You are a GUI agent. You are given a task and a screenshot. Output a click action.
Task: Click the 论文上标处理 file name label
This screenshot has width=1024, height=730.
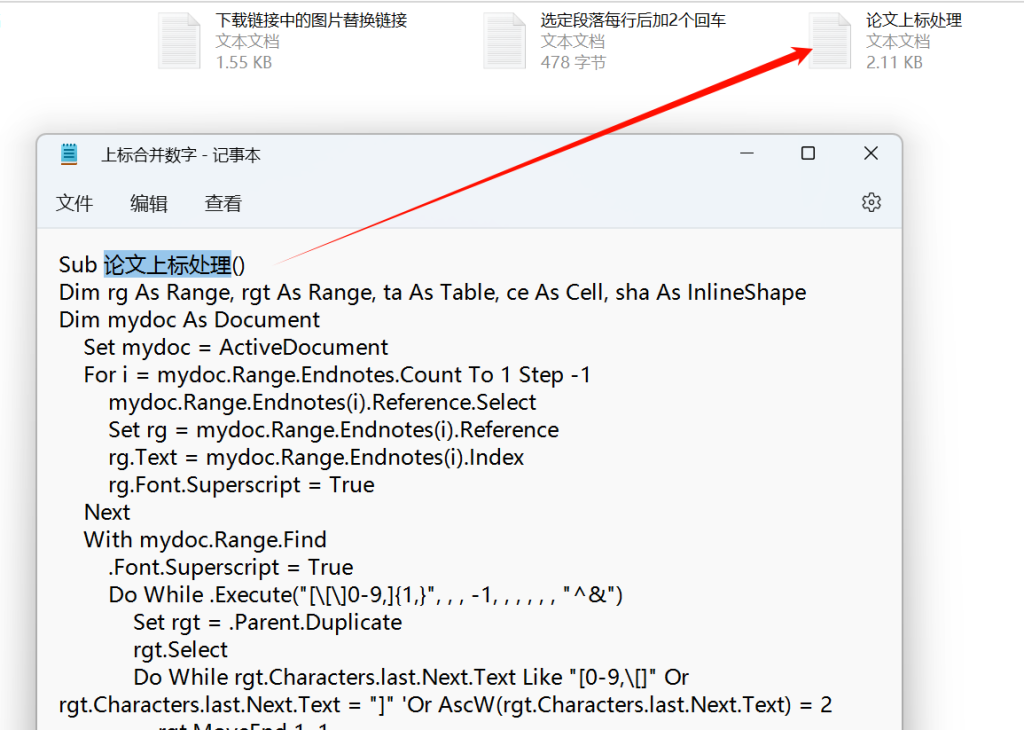point(914,20)
